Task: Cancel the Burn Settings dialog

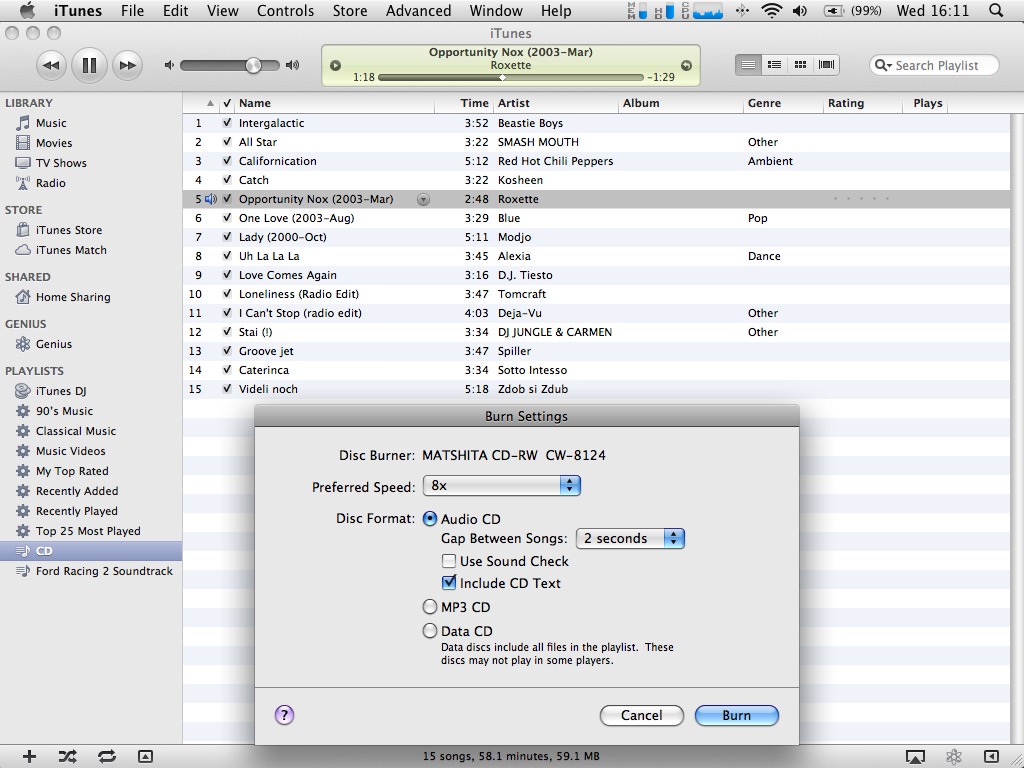Action: [641, 715]
